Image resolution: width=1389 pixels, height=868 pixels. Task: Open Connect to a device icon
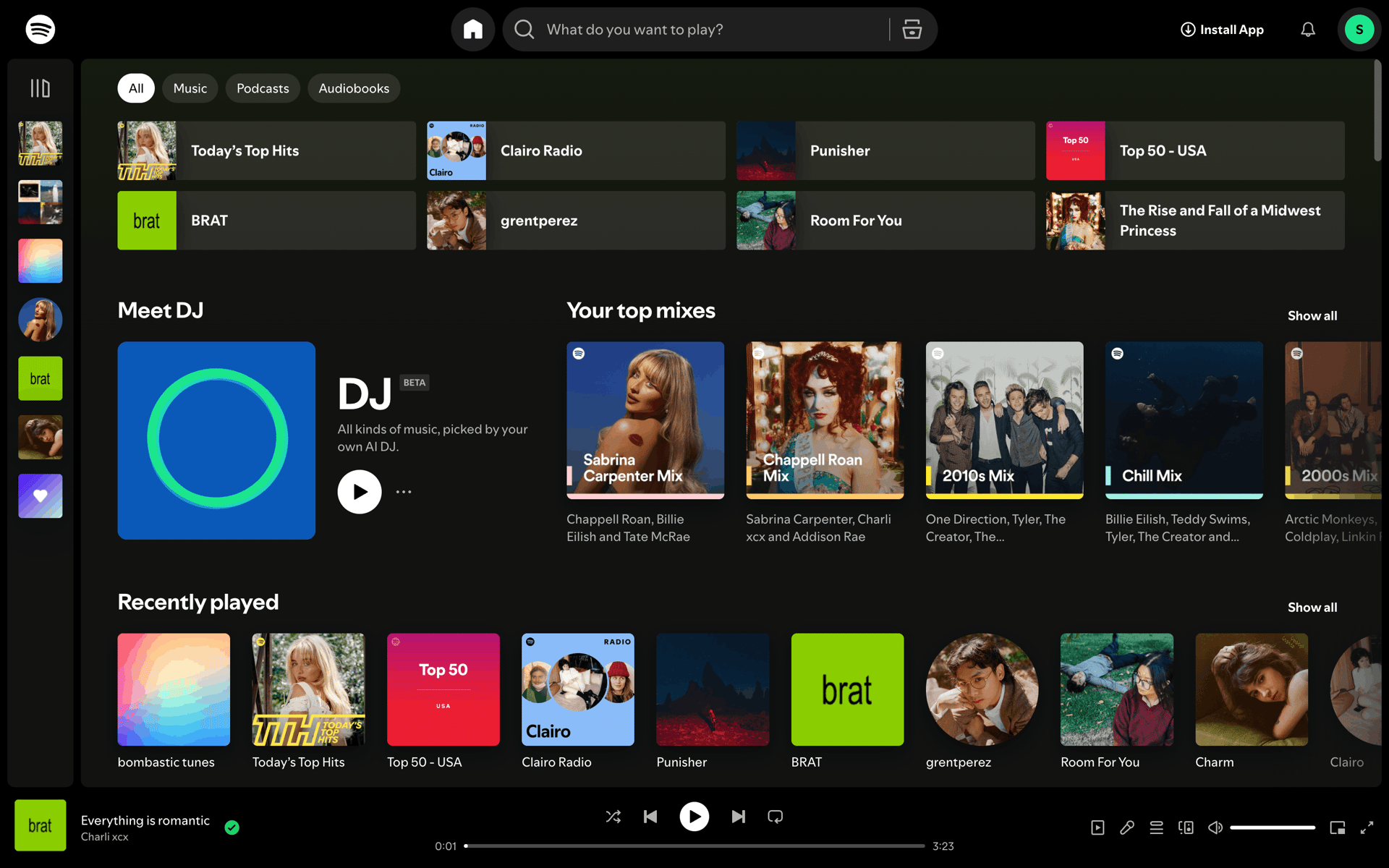point(1186,827)
